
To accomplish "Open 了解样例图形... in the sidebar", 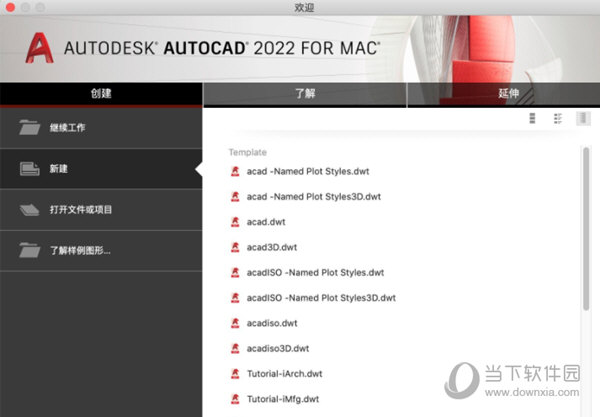I will (101, 251).
